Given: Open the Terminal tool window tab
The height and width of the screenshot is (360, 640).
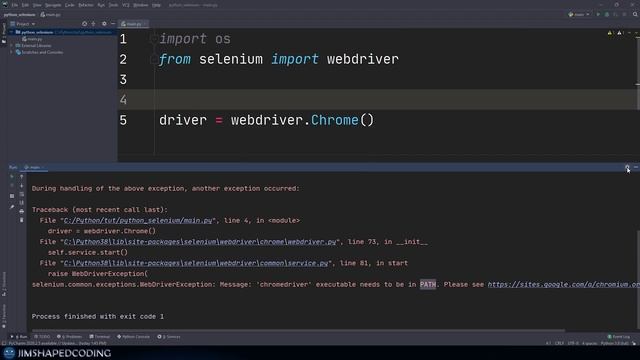Looking at the screenshot, I should (100, 337).
